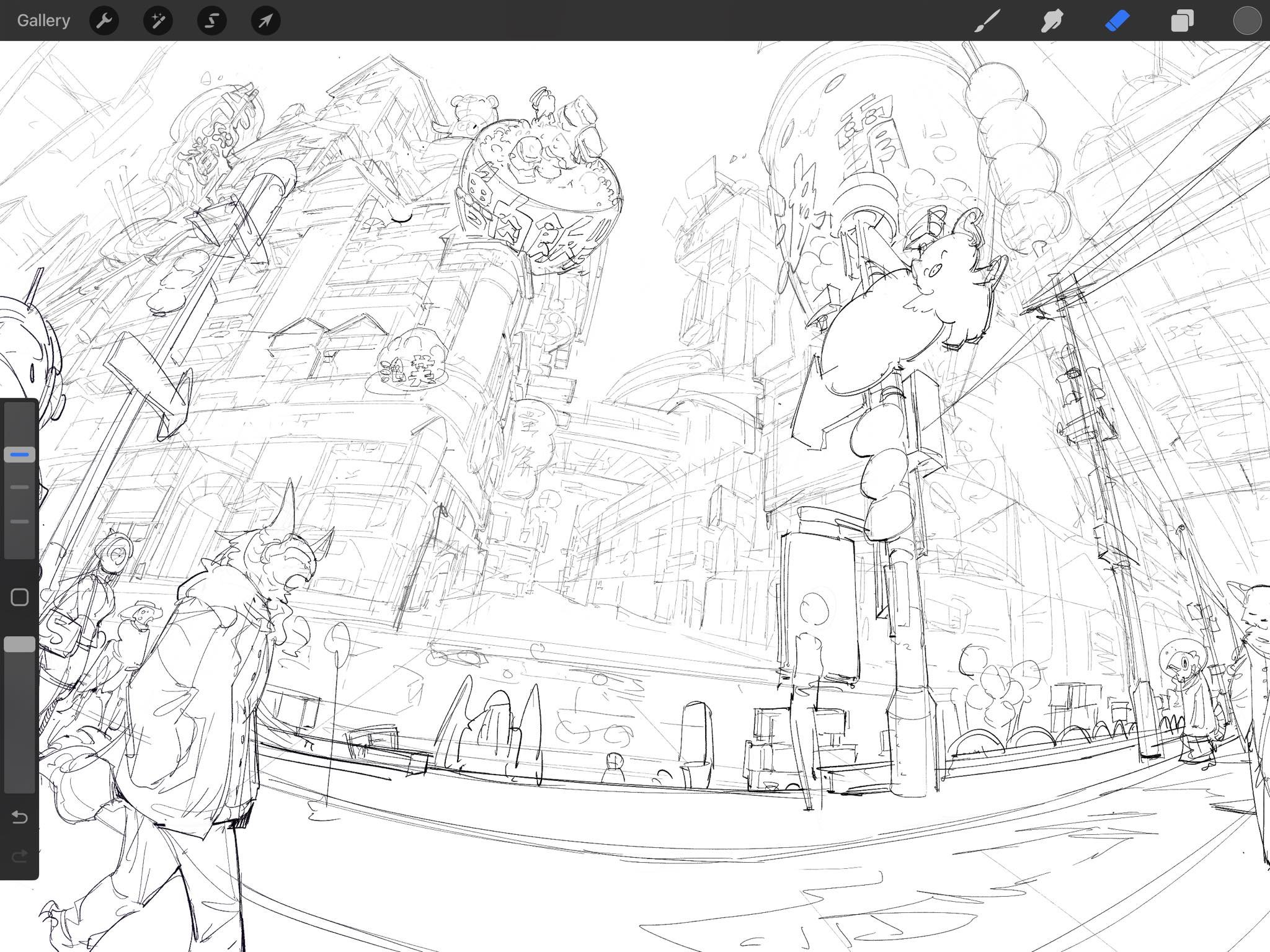Return to the Gallery
This screenshot has width=1270, height=952.
click(x=43, y=20)
